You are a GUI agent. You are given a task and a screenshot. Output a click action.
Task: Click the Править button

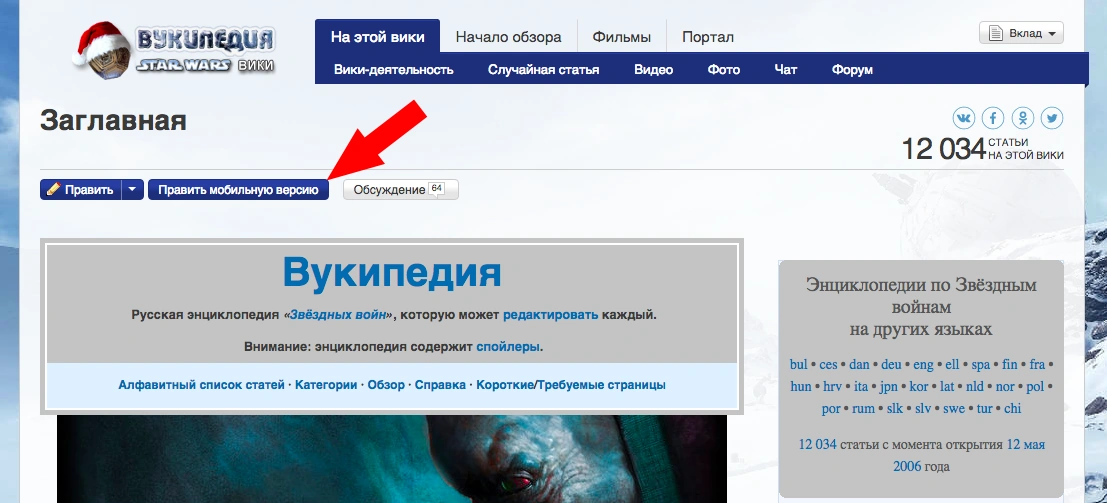coord(81,189)
